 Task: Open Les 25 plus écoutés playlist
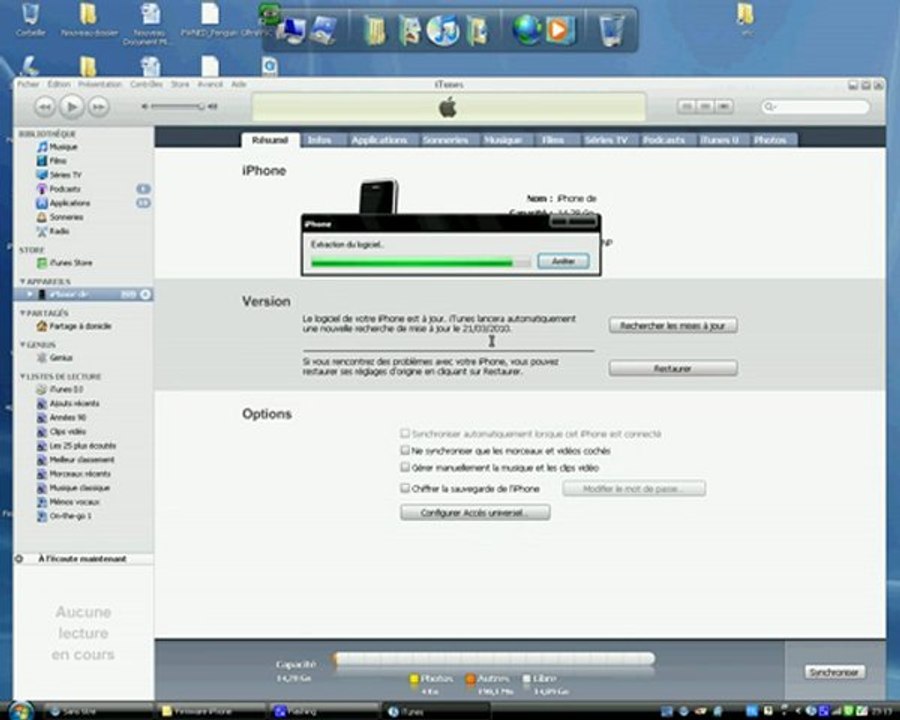76,446
